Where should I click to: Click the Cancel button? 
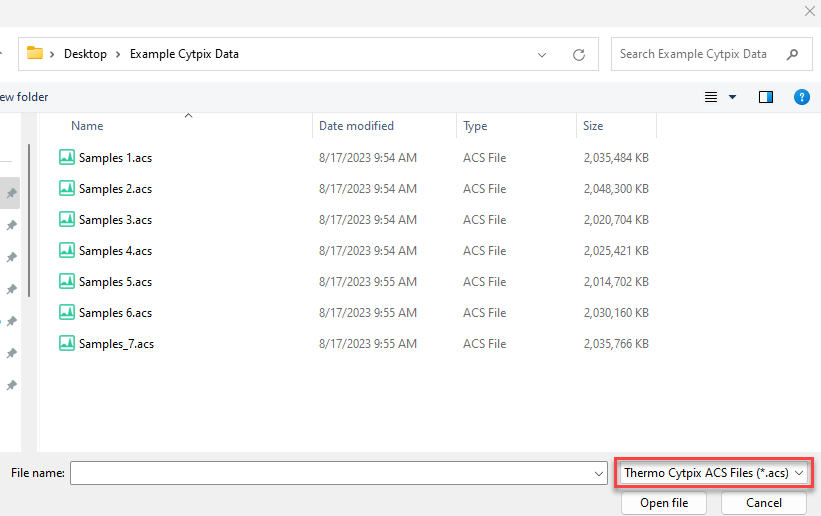[x=763, y=503]
